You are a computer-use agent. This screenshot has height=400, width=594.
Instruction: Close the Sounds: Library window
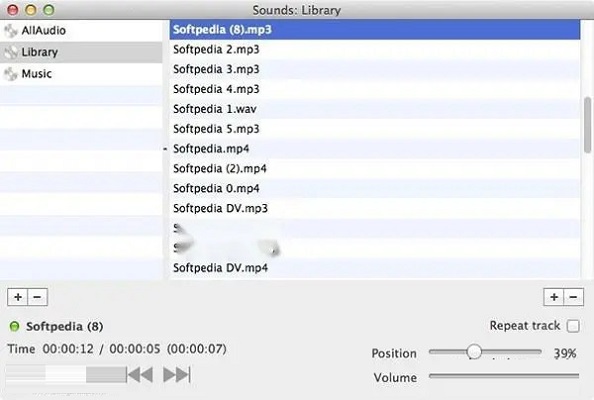click(x=13, y=10)
